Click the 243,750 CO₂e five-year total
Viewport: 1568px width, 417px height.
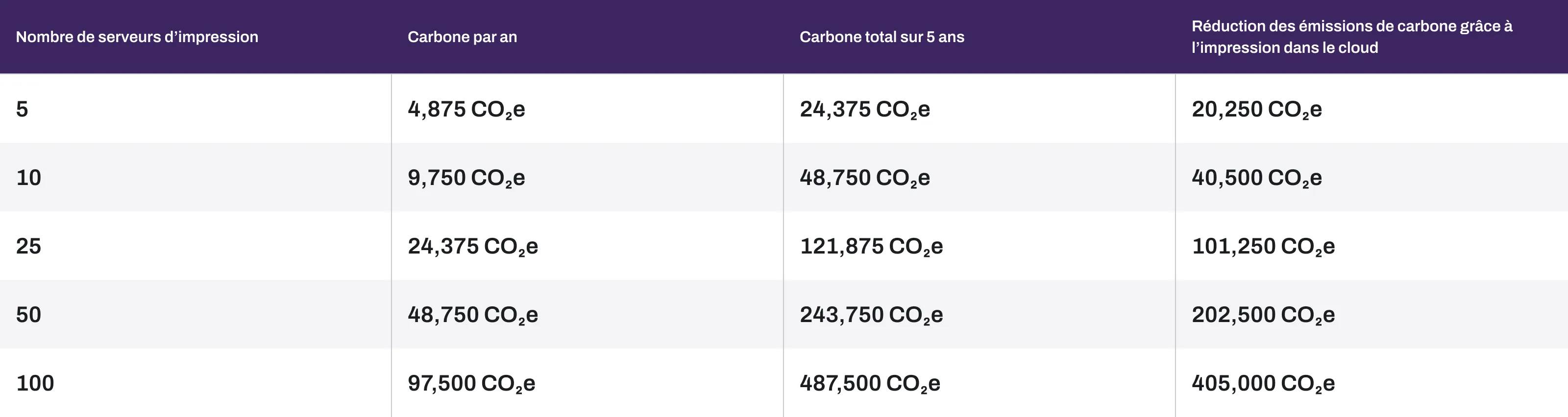point(871,315)
